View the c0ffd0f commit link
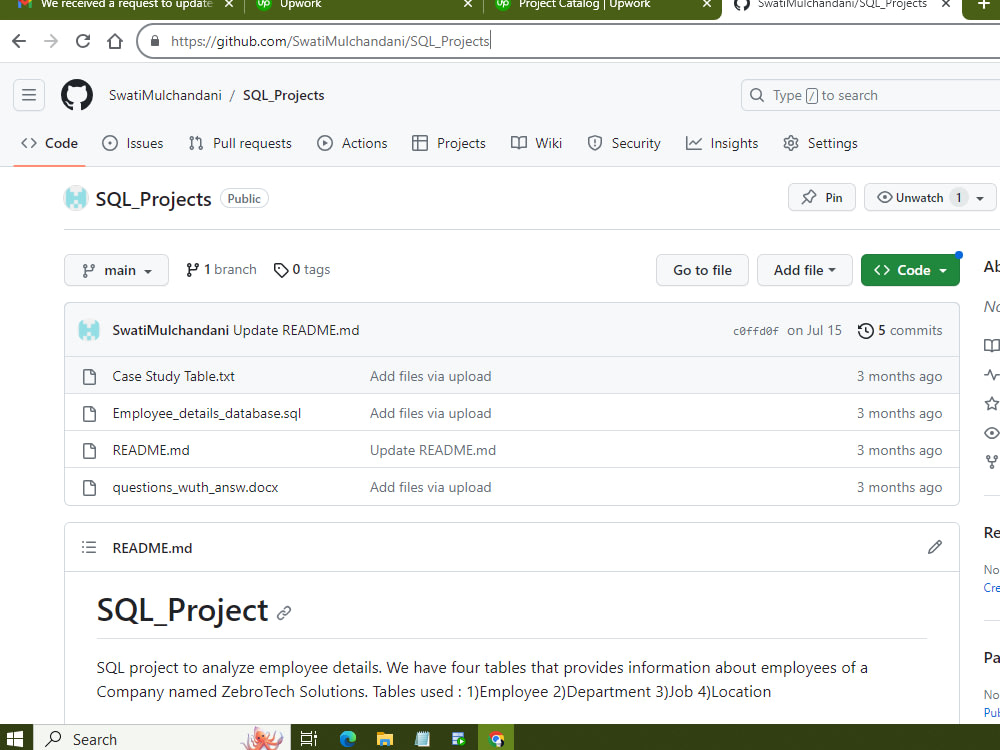This screenshot has height=750, width=1000. [756, 330]
